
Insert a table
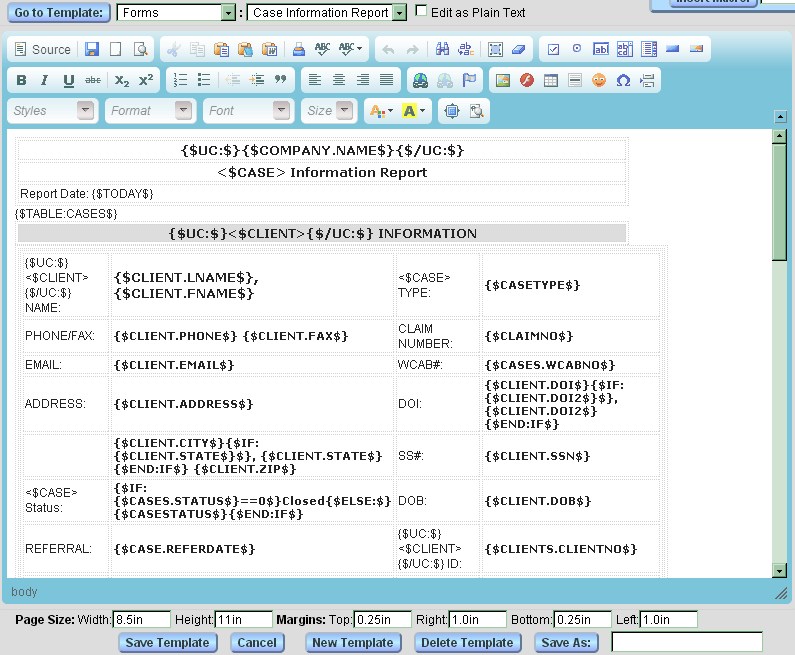[551, 80]
